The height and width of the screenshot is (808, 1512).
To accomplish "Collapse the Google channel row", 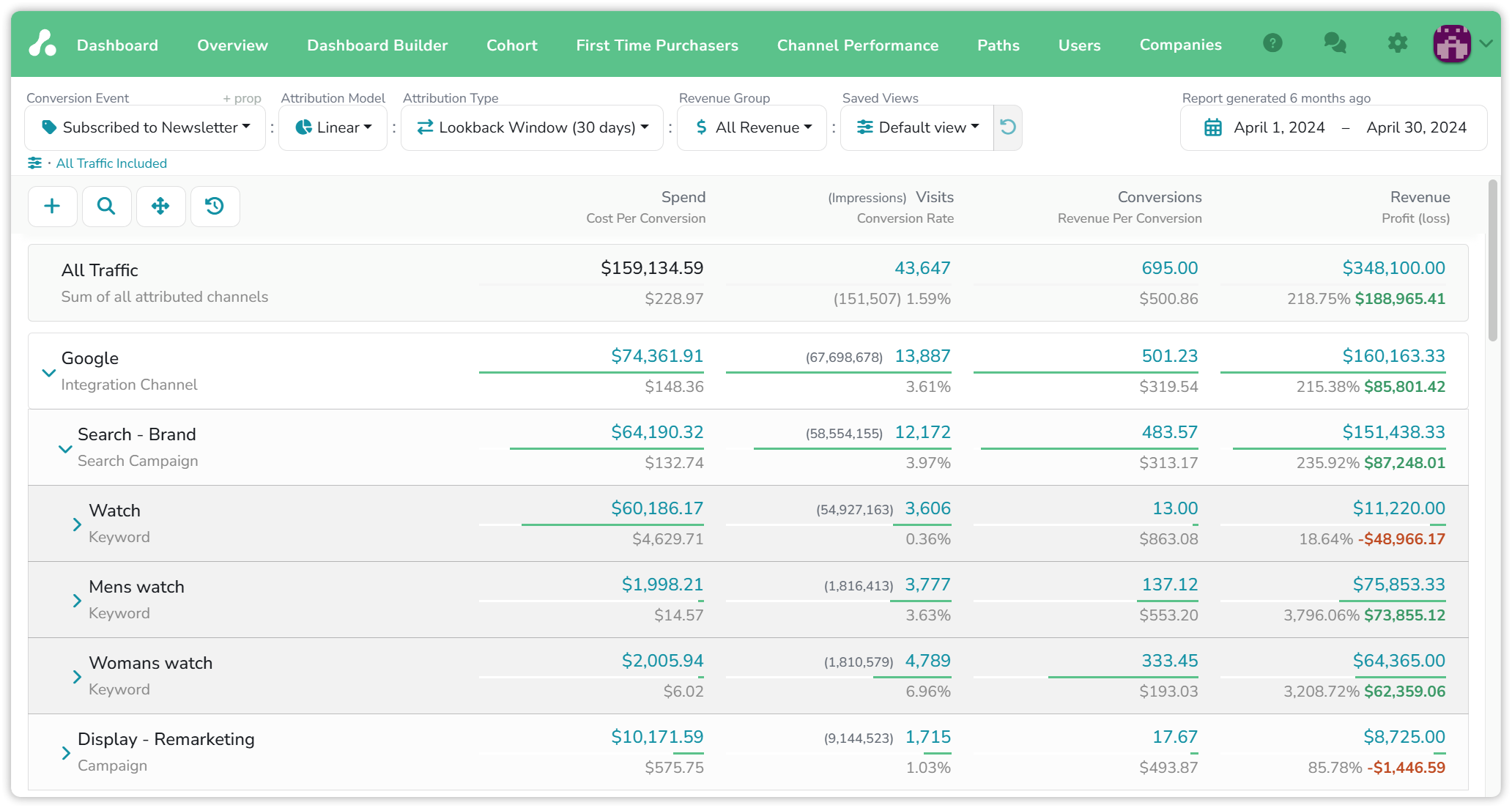I will [48, 373].
